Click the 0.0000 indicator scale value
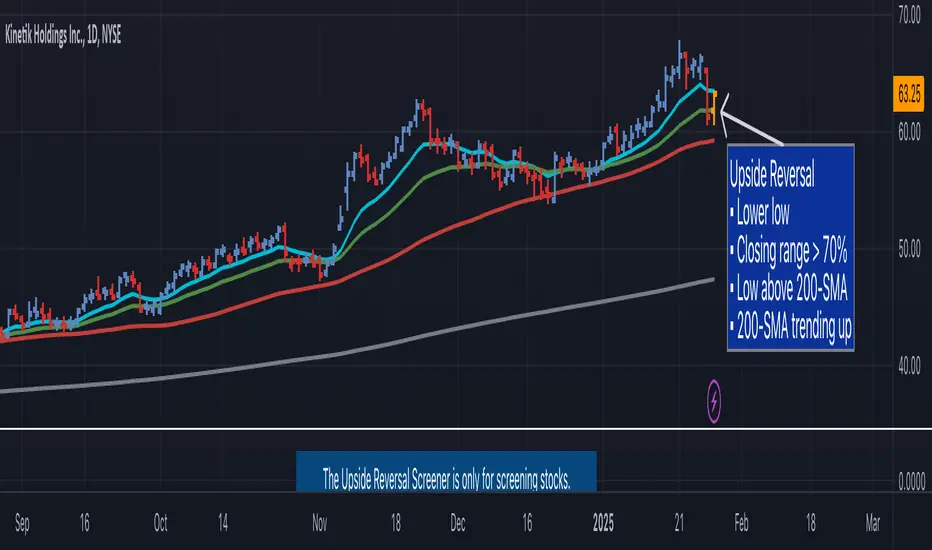Screen dimensions: 932x550 [x=911, y=481]
